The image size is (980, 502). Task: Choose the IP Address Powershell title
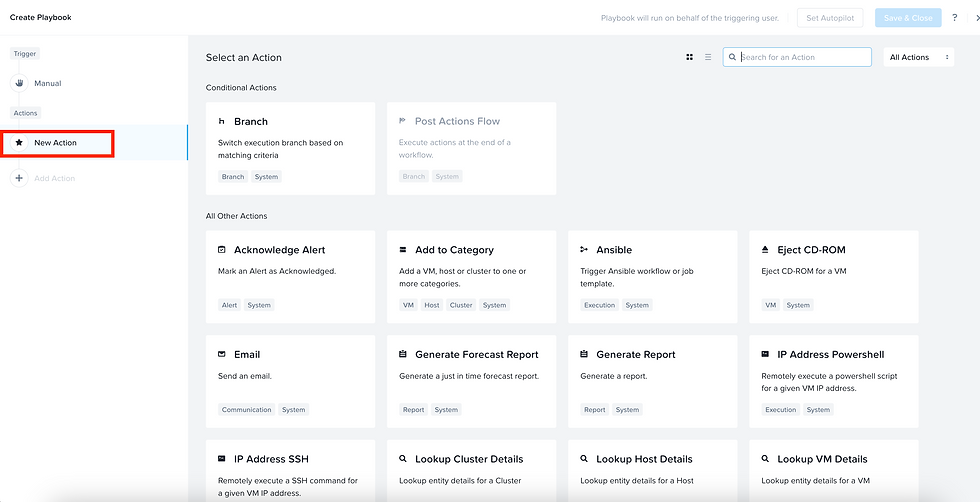coord(831,354)
